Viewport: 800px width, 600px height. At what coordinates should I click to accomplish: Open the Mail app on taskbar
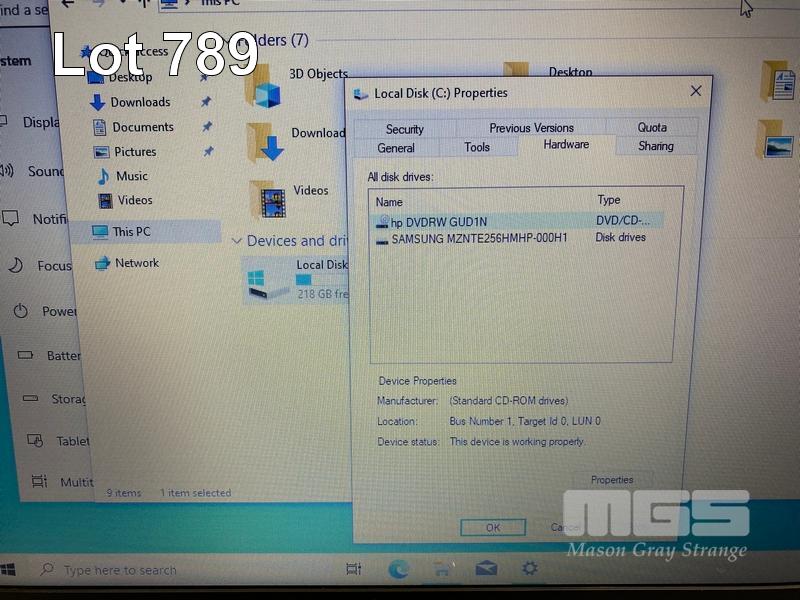click(486, 568)
